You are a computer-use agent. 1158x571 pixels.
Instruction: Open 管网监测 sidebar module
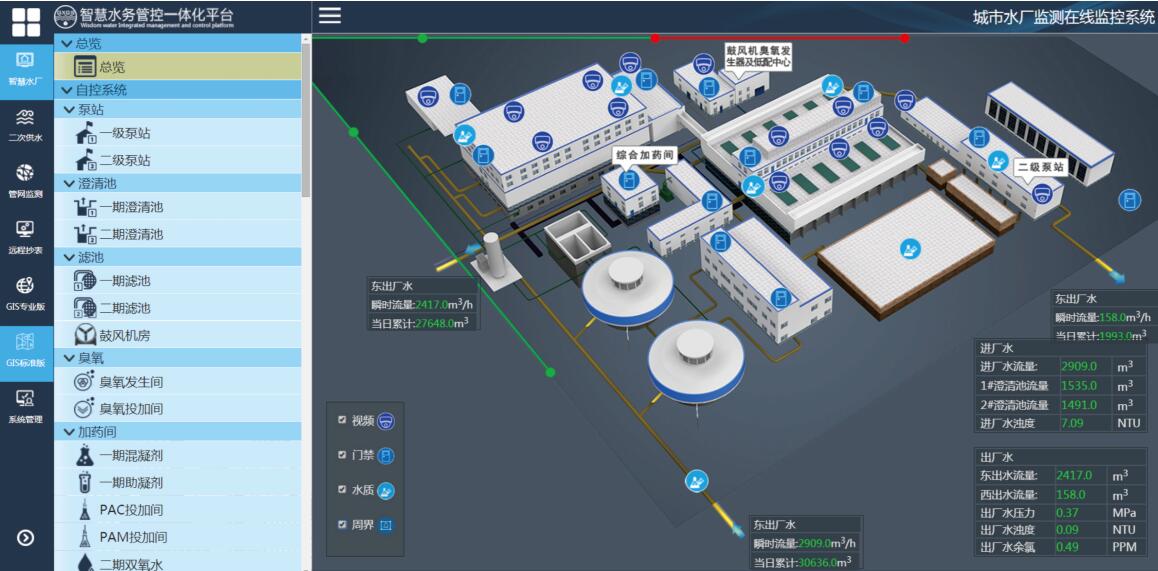click(26, 180)
